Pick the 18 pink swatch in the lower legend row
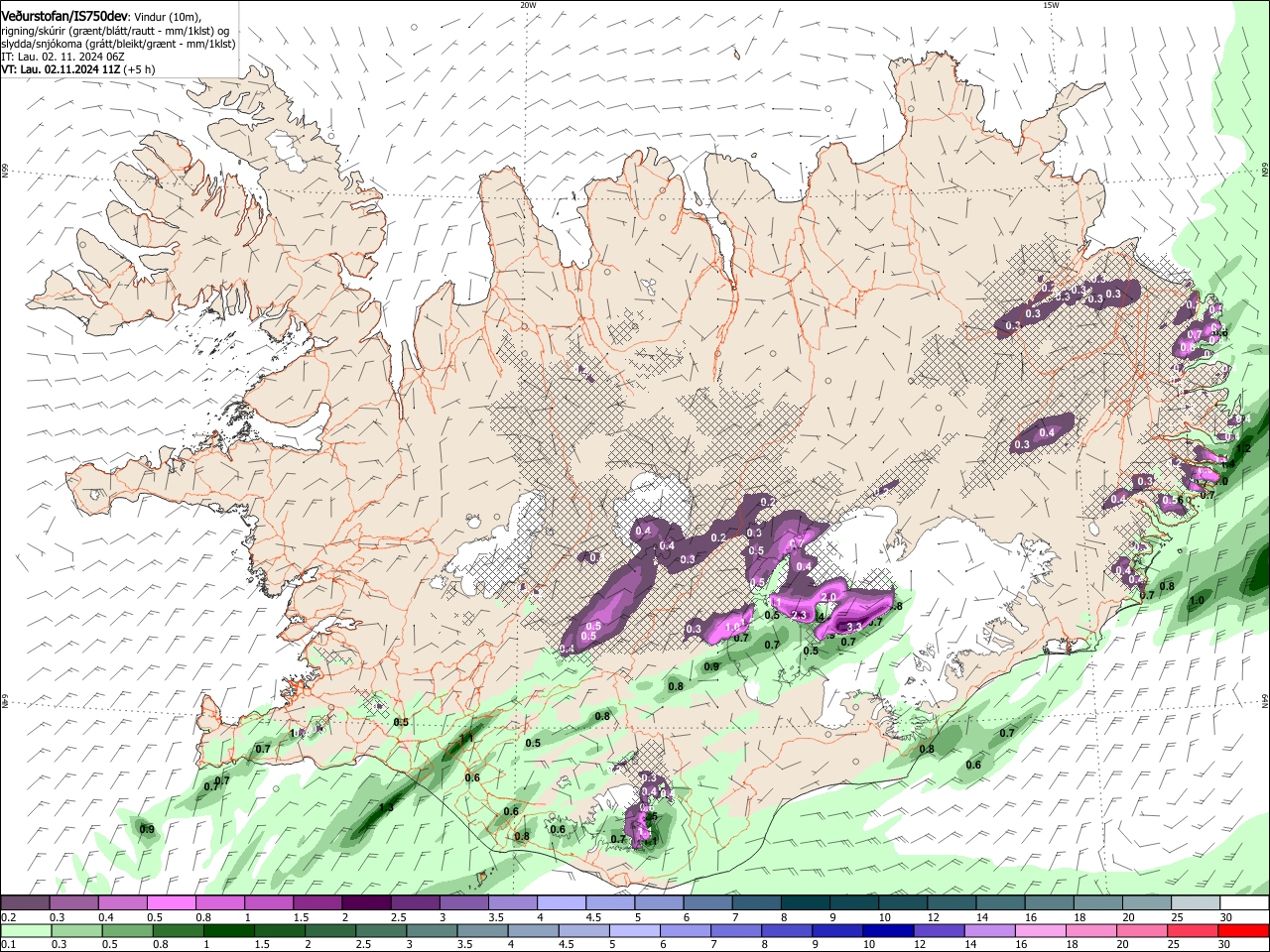Screen dimensions: 1270x952 [x=1091, y=931]
